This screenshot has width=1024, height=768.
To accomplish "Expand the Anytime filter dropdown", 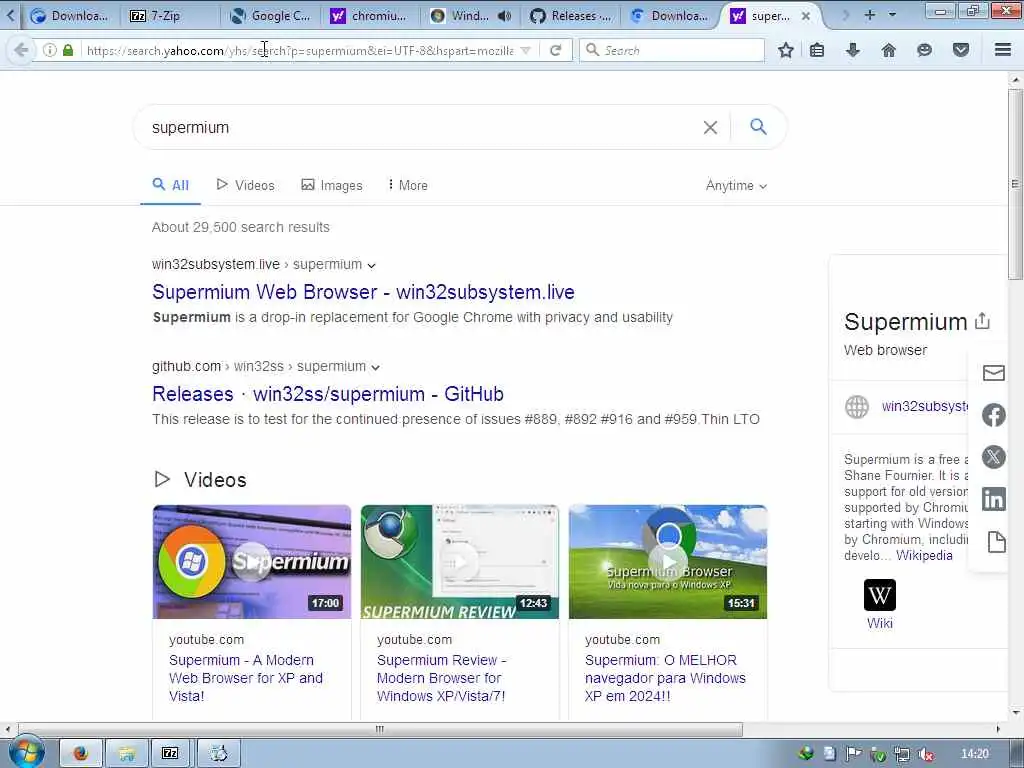I will 736,185.
